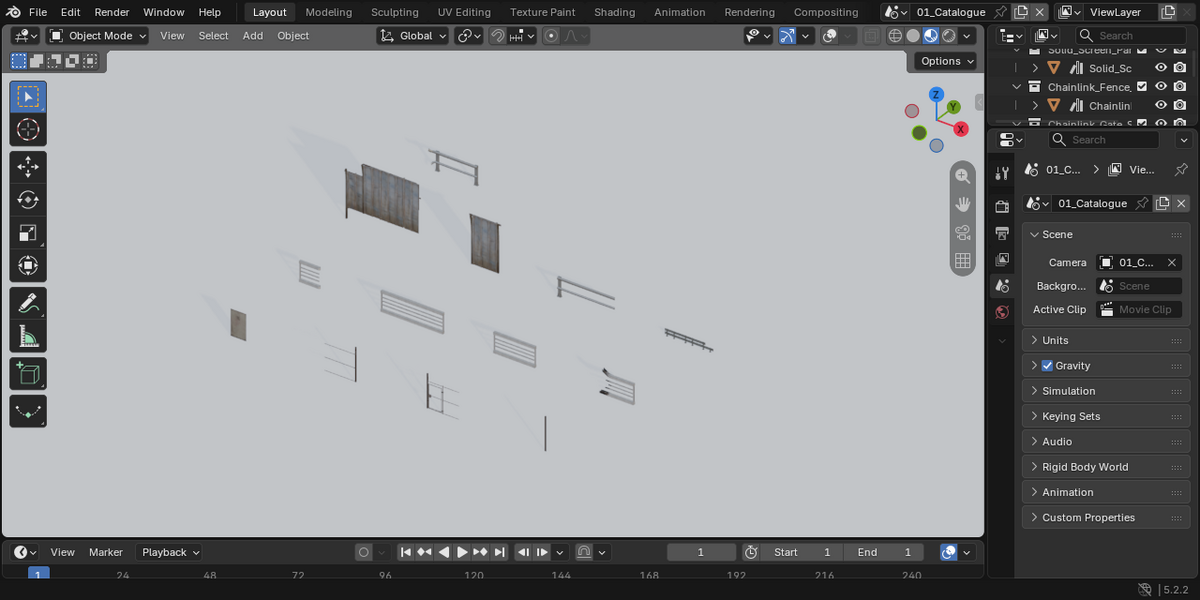Image resolution: width=1200 pixels, height=600 pixels.
Task: Collapse the Scene panel
Action: pos(1105,234)
